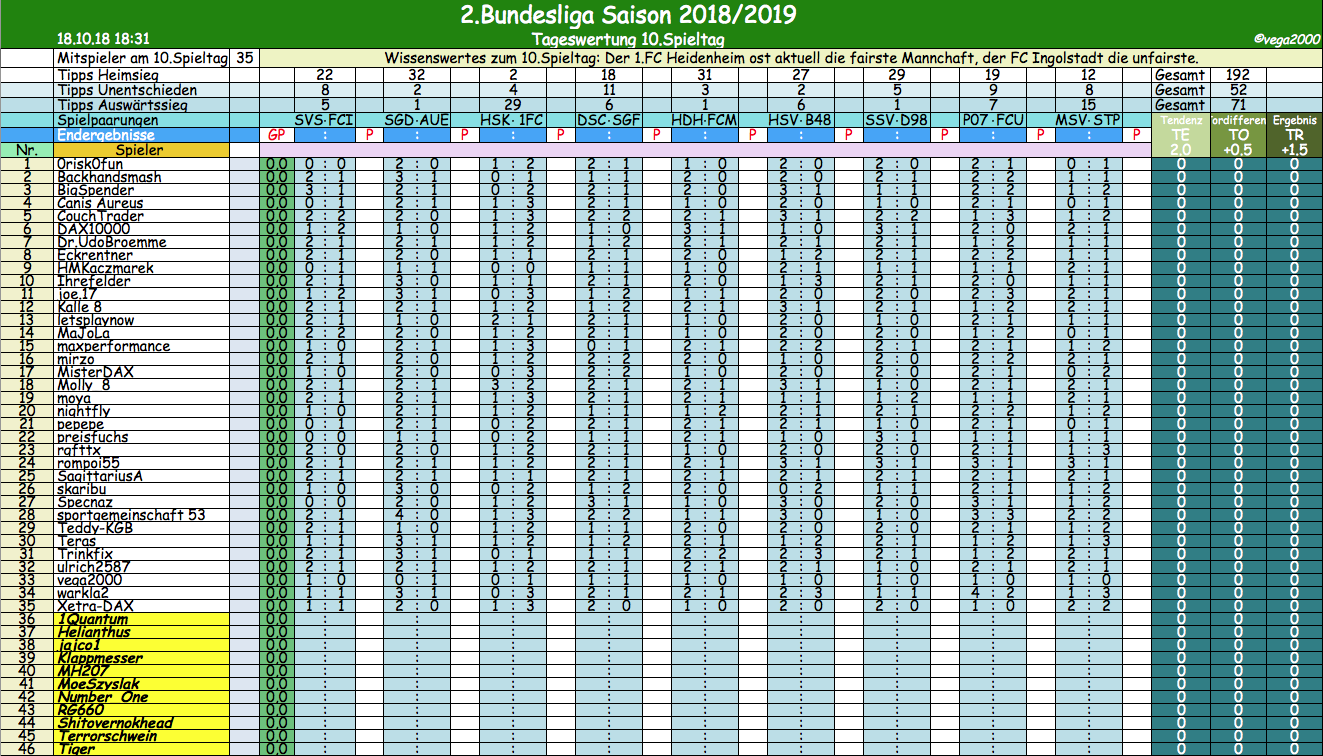The width and height of the screenshot is (1323, 756).
Task: Select the yellow row "MoeSzyslak"
Action: pos(142,684)
